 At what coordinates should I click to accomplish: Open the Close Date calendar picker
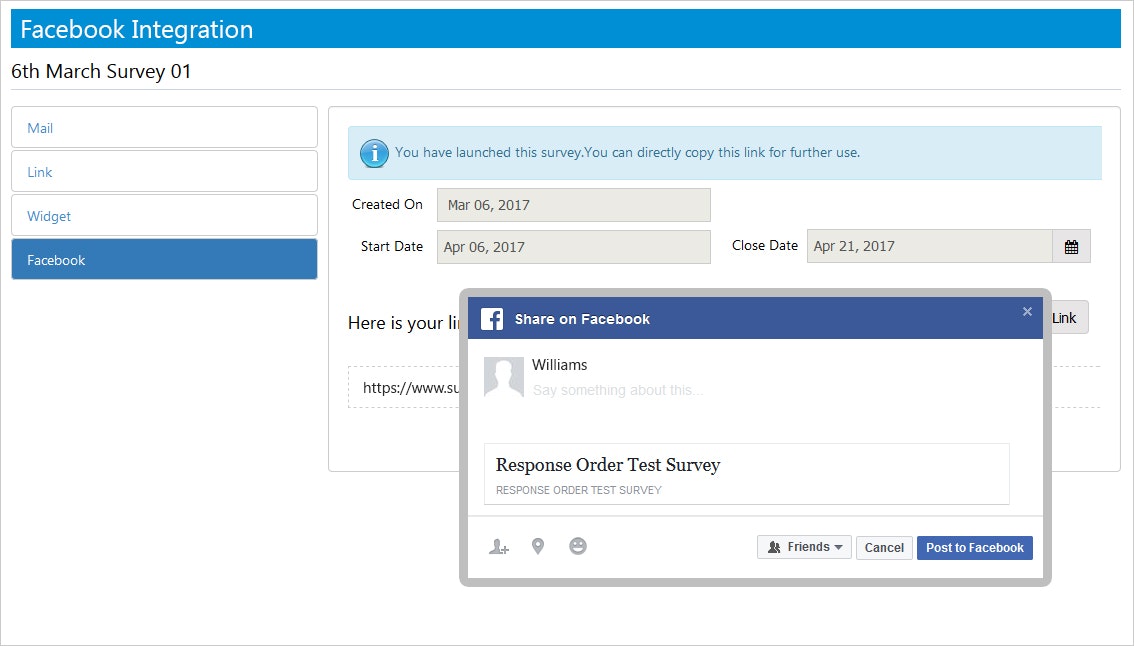(1071, 247)
